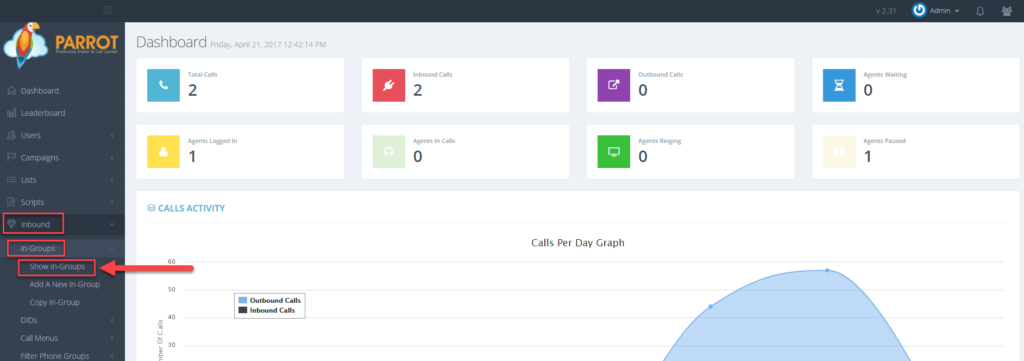Click the red Inbound Calls icon
Viewport: 1024px width, 361px height.
pos(389,85)
